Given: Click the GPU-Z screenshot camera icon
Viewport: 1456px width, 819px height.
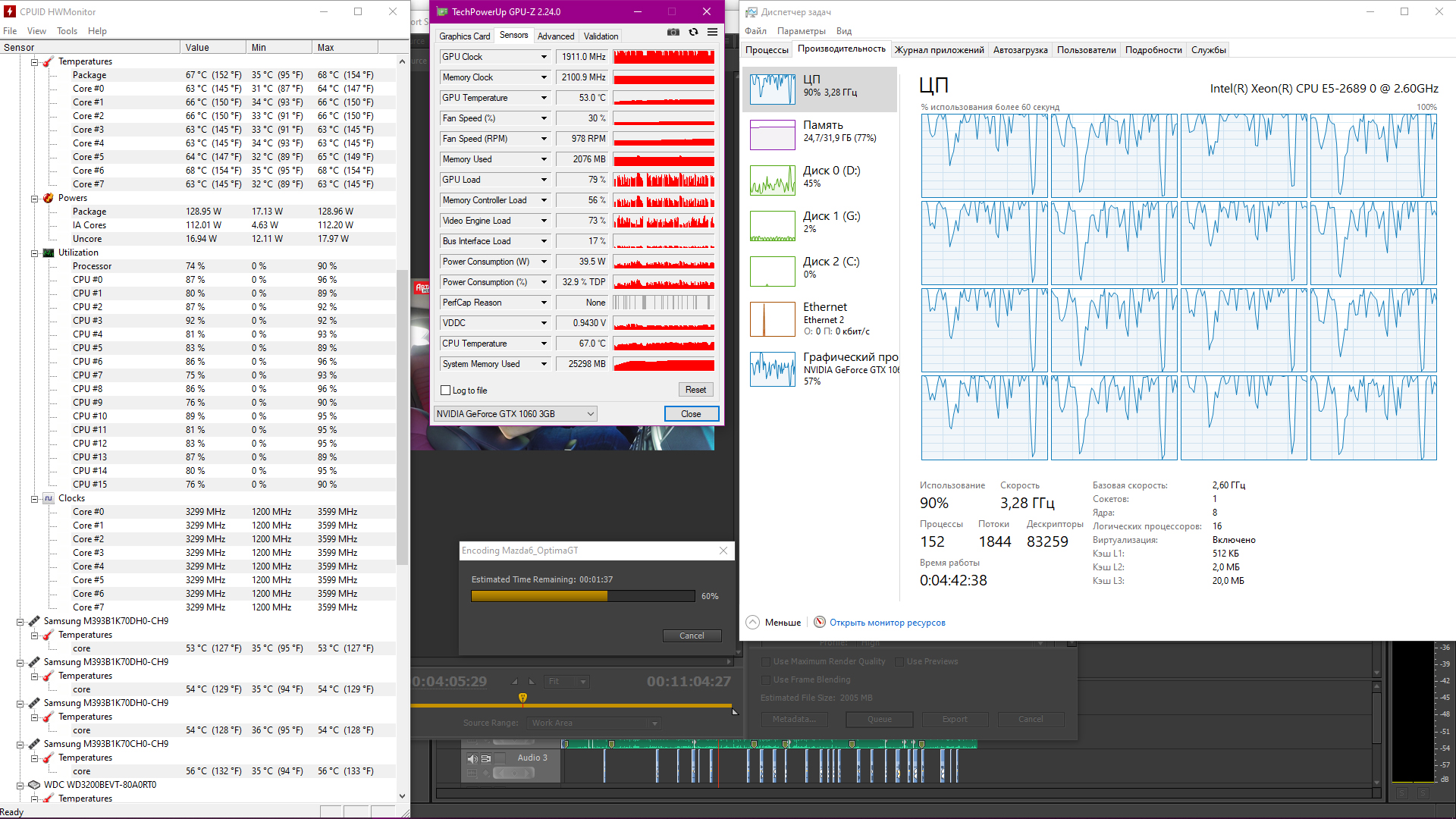Looking at the screenshot, I should click(x=673, y=32).
